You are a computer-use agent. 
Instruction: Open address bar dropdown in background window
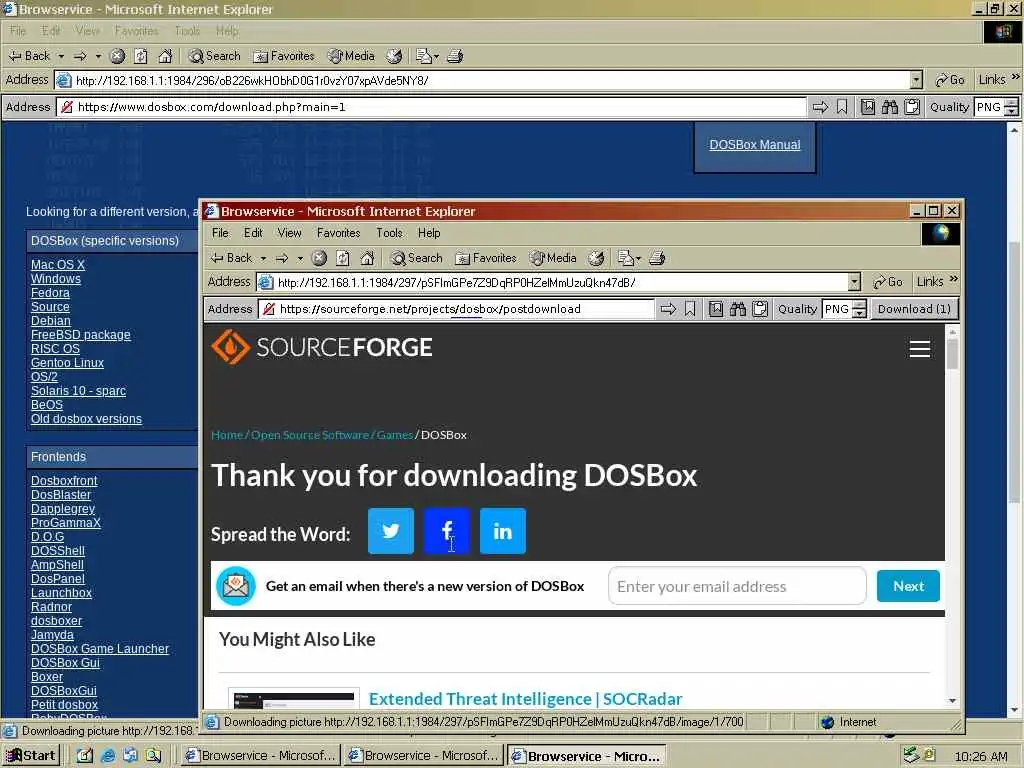click(916, 80)
